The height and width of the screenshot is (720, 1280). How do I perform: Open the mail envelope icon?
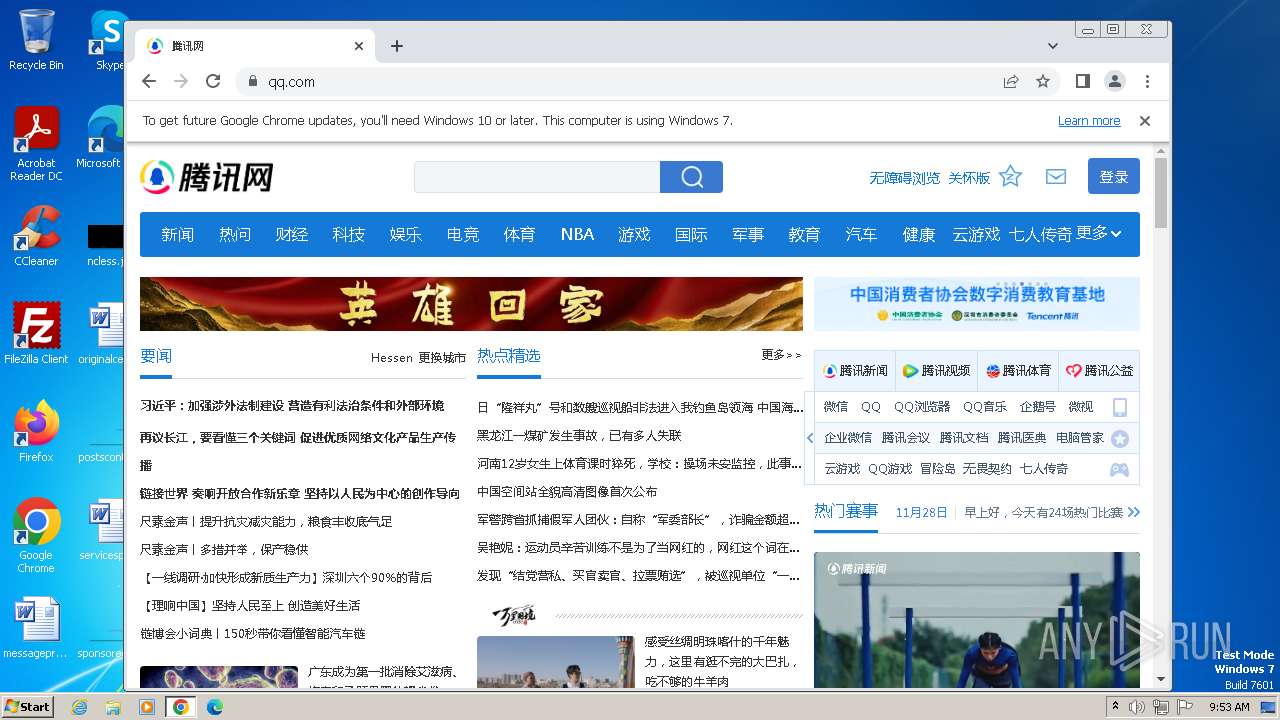click(x=1056, y=177)
